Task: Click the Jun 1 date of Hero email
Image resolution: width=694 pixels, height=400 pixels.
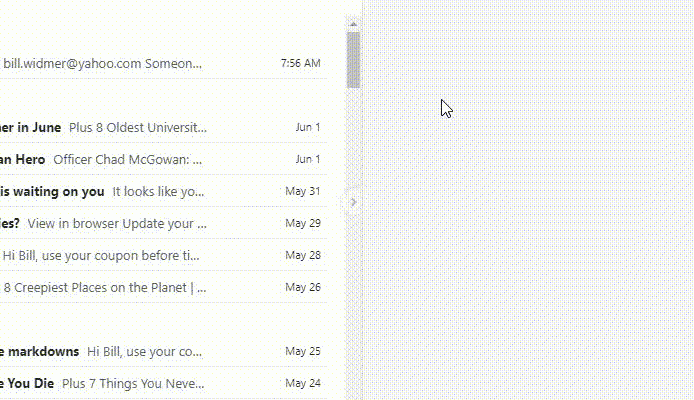Action: (x=307, y=159)
